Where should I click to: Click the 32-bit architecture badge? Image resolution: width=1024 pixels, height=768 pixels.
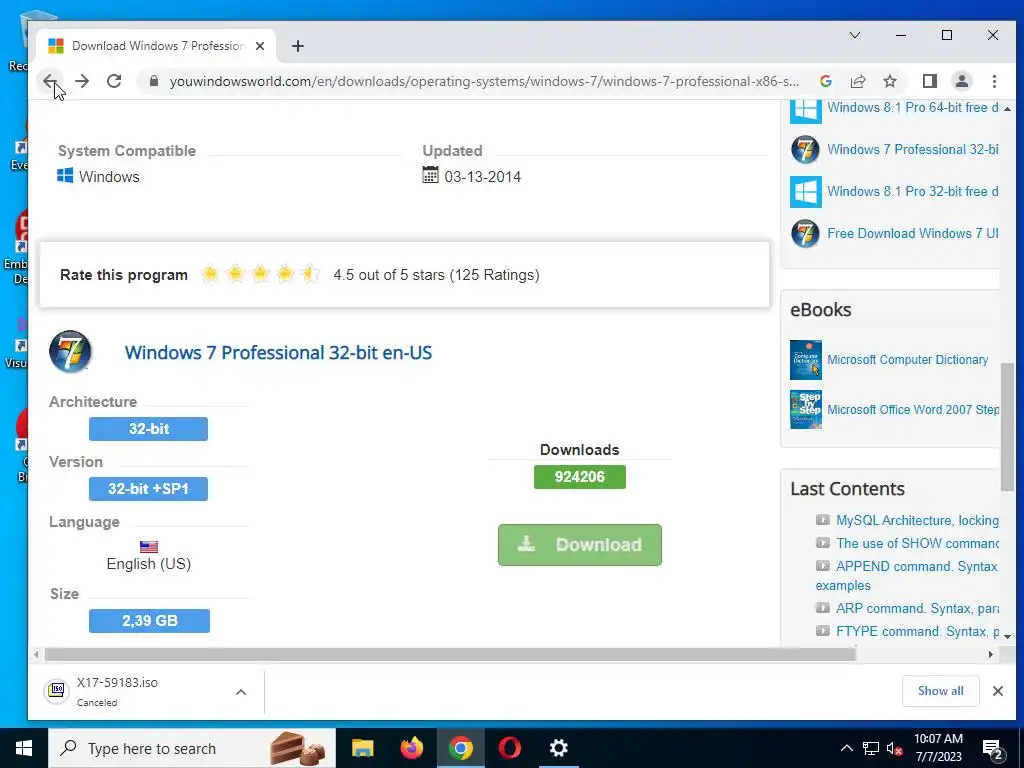pos(148,429)
